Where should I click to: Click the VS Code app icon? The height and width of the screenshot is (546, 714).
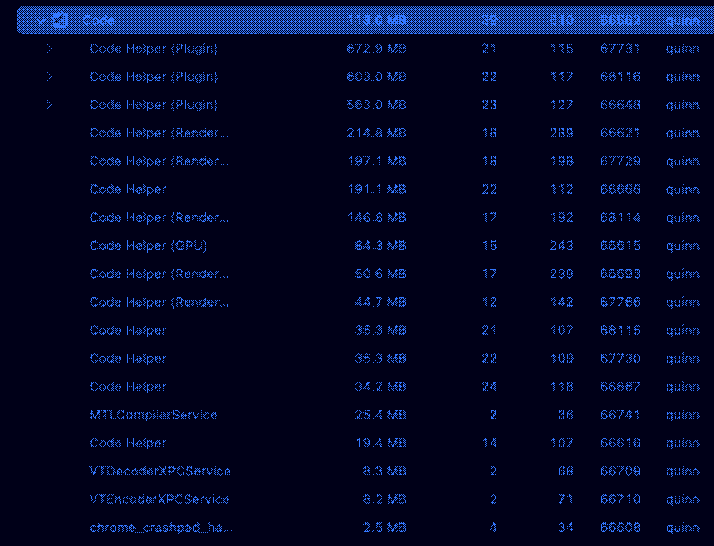(x=61, y=20)
